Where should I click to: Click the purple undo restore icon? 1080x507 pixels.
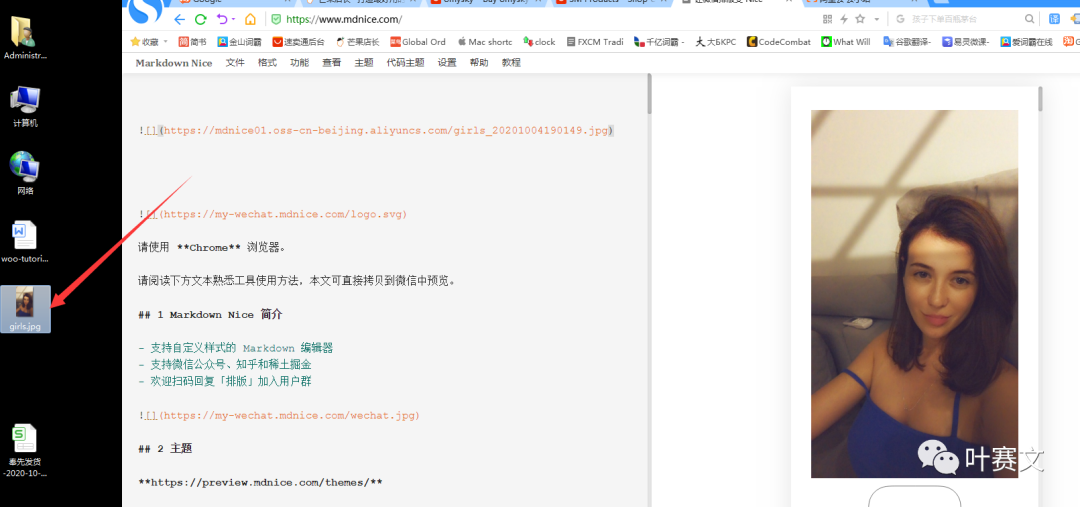(x=222, y=19)
